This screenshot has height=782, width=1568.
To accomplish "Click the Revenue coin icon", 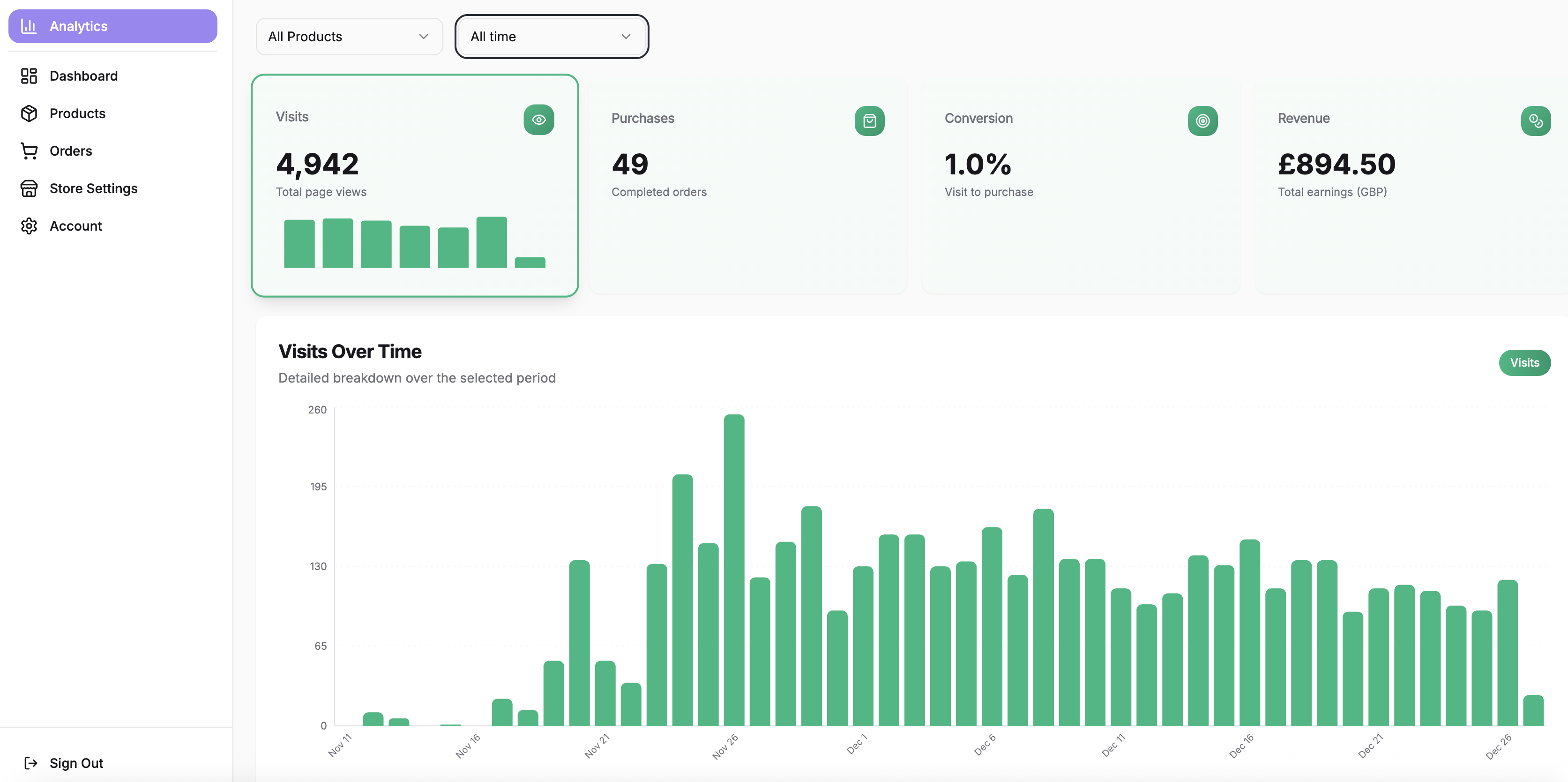I will [1536, 120].
